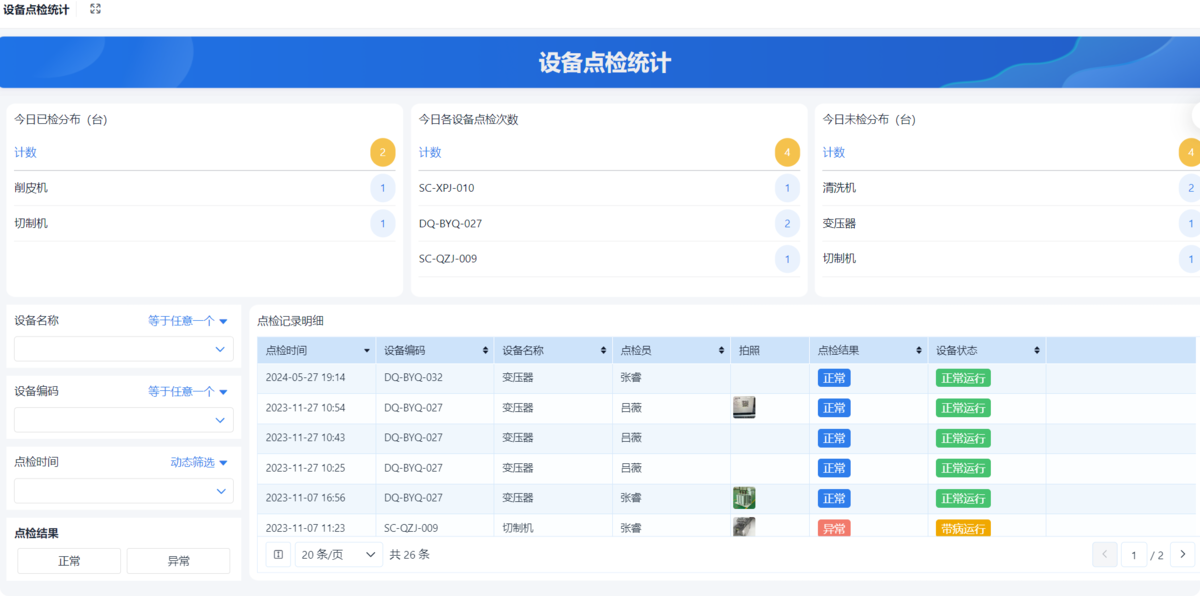Sort the 设备编码 column
Viewport: 1200px width, 596px height.
tap(486, 351)
